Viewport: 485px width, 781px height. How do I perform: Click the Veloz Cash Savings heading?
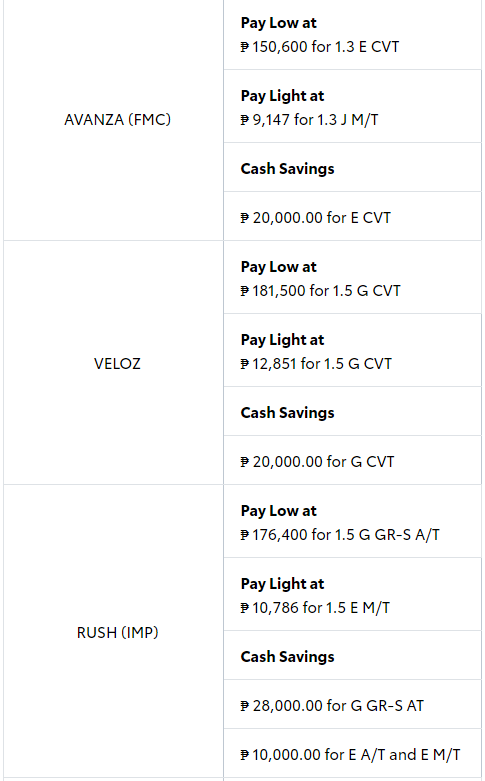pyautogui.click(x=287, y=413)
